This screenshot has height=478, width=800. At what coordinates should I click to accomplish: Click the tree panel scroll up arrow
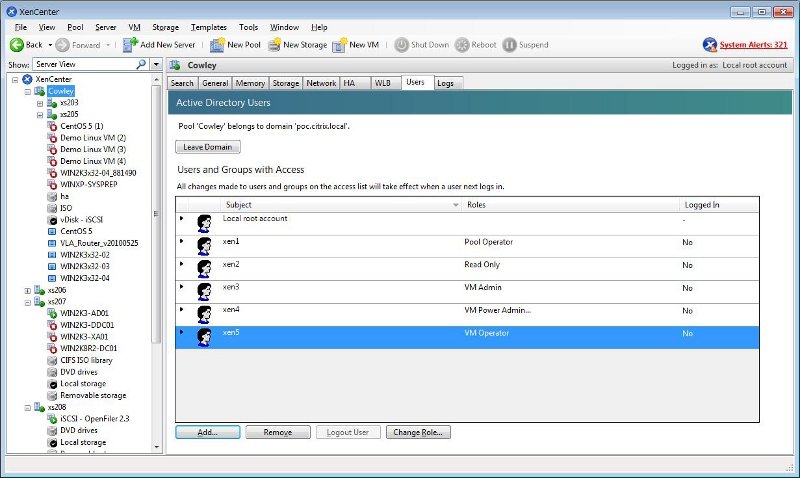coord(157,80)
